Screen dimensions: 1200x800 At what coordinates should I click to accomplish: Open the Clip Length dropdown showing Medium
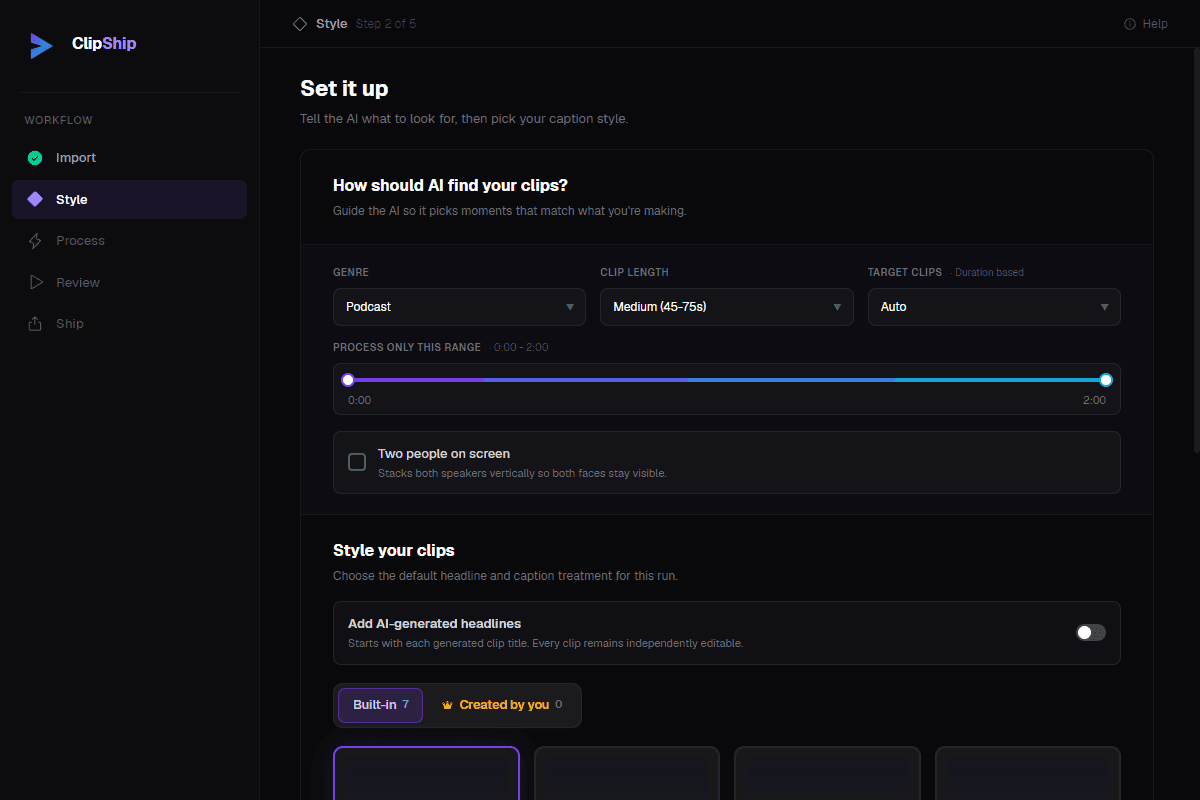pyautogui.click(x=727, y=307)
